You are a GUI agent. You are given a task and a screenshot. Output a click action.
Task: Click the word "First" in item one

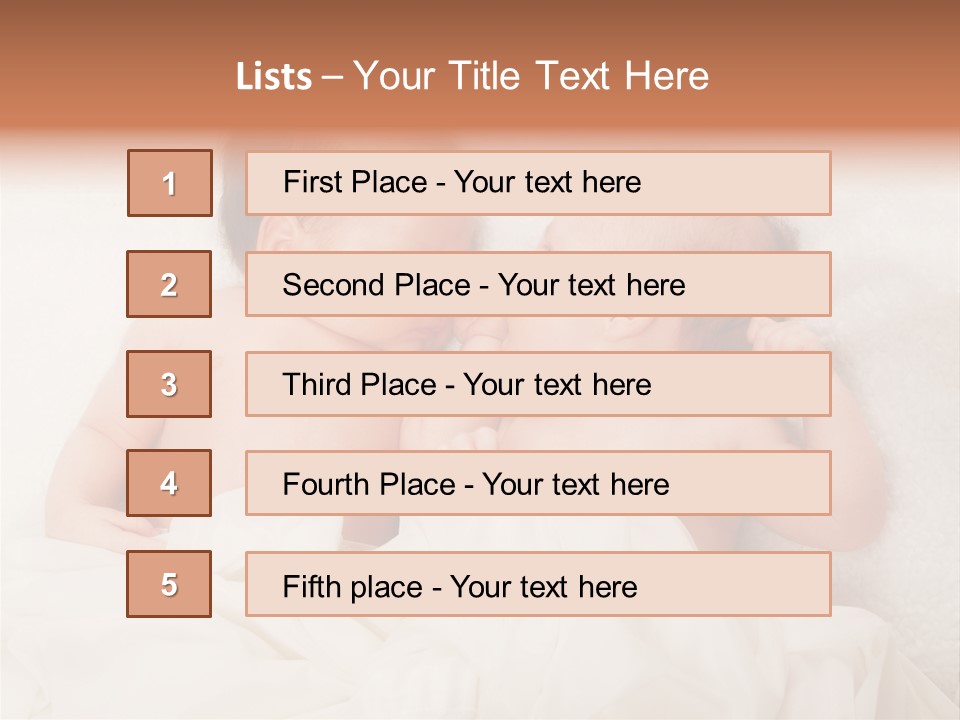click(x=312, y=182)
